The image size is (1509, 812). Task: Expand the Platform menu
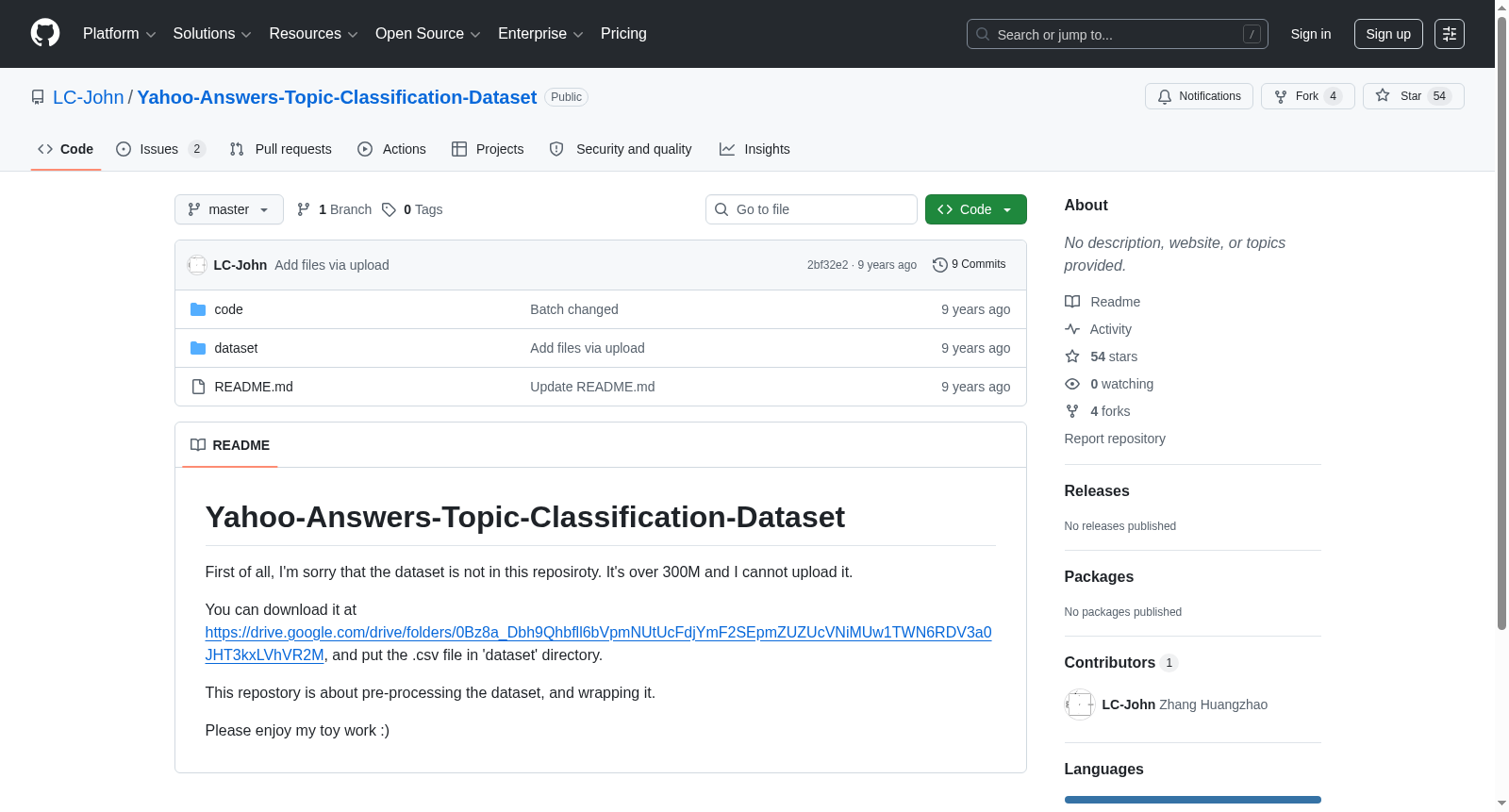tap(119, 34)
